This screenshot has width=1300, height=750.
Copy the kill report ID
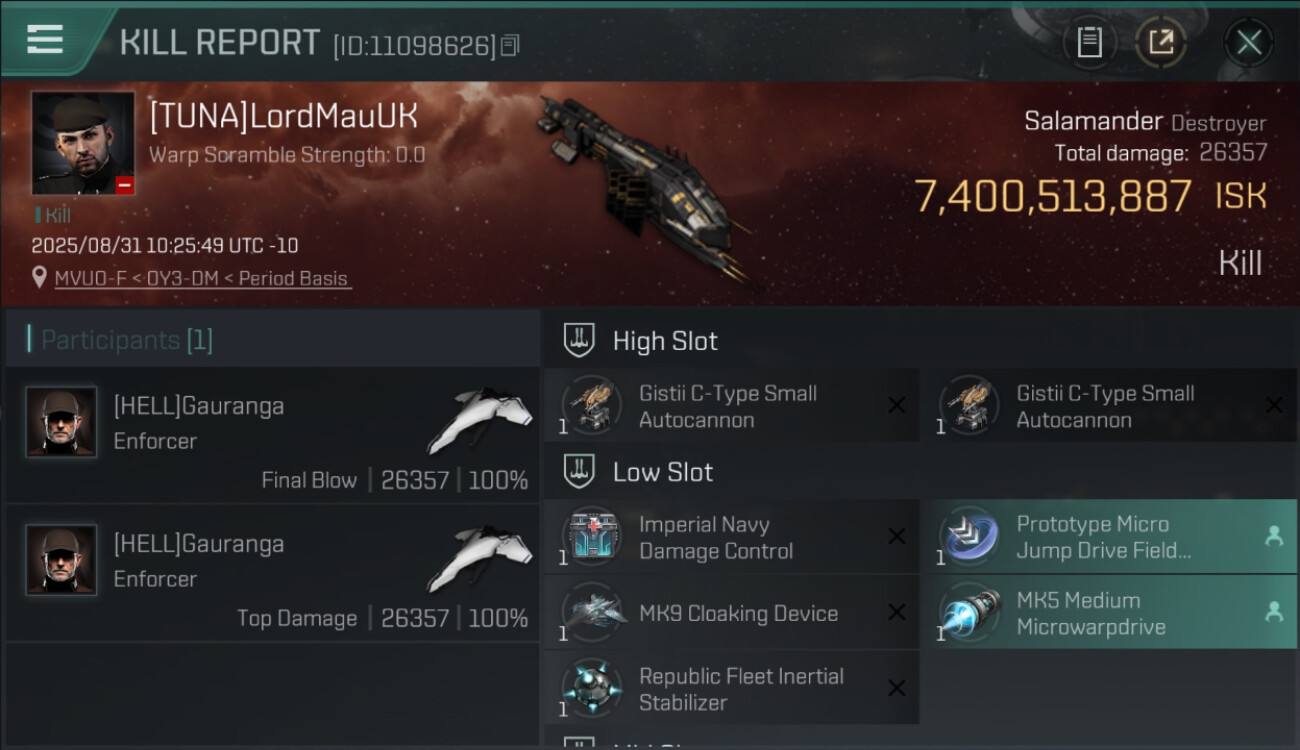(511, 45)
